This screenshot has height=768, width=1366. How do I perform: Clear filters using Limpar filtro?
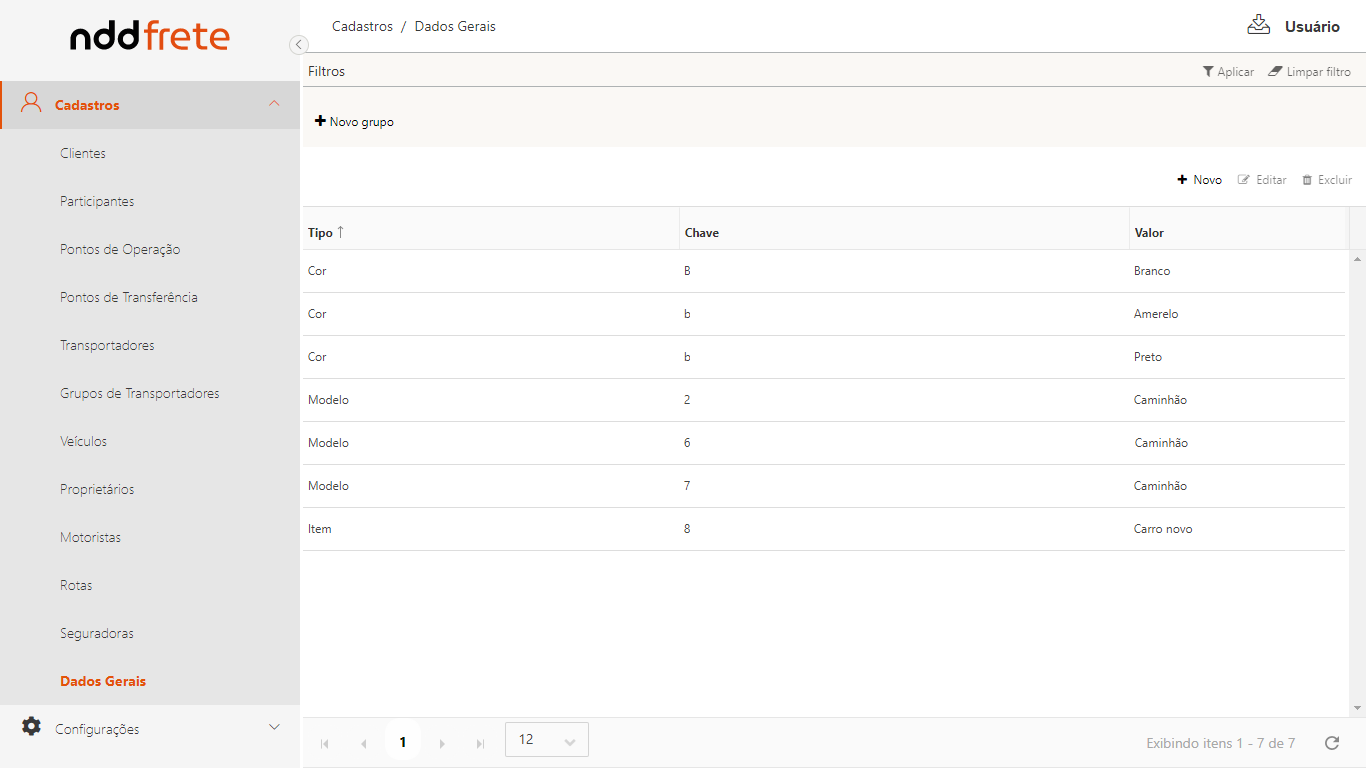(x=1309, y=72)
